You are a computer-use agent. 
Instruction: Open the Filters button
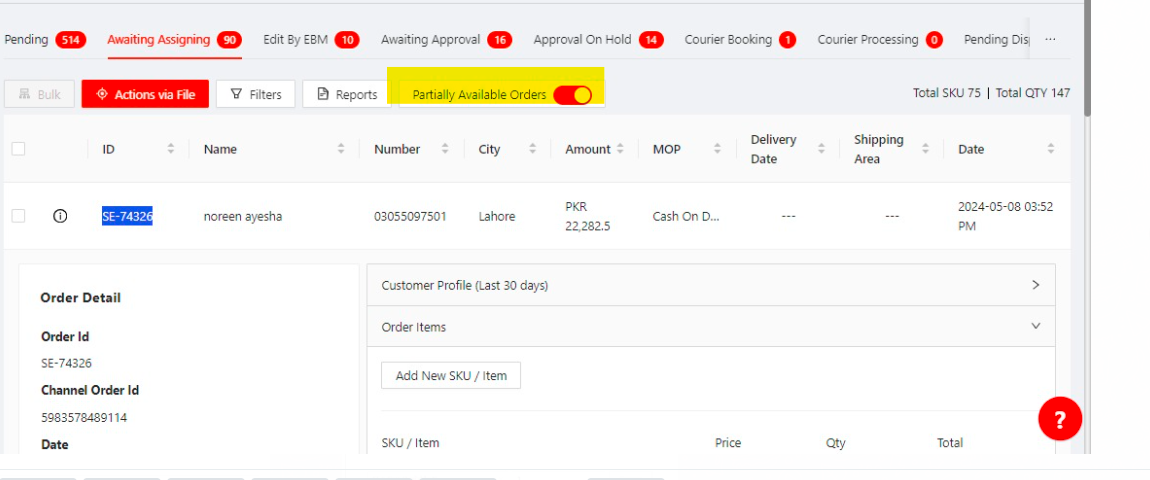point(255,94)
